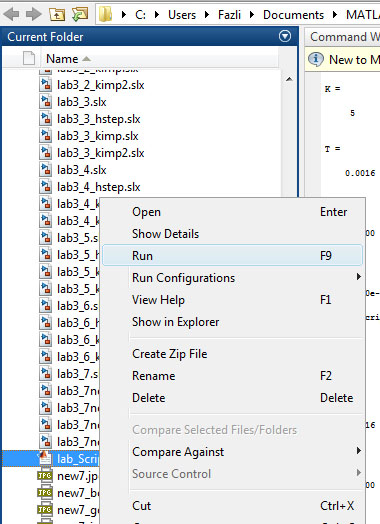Click the Forward navigation arrow icon

34,14
